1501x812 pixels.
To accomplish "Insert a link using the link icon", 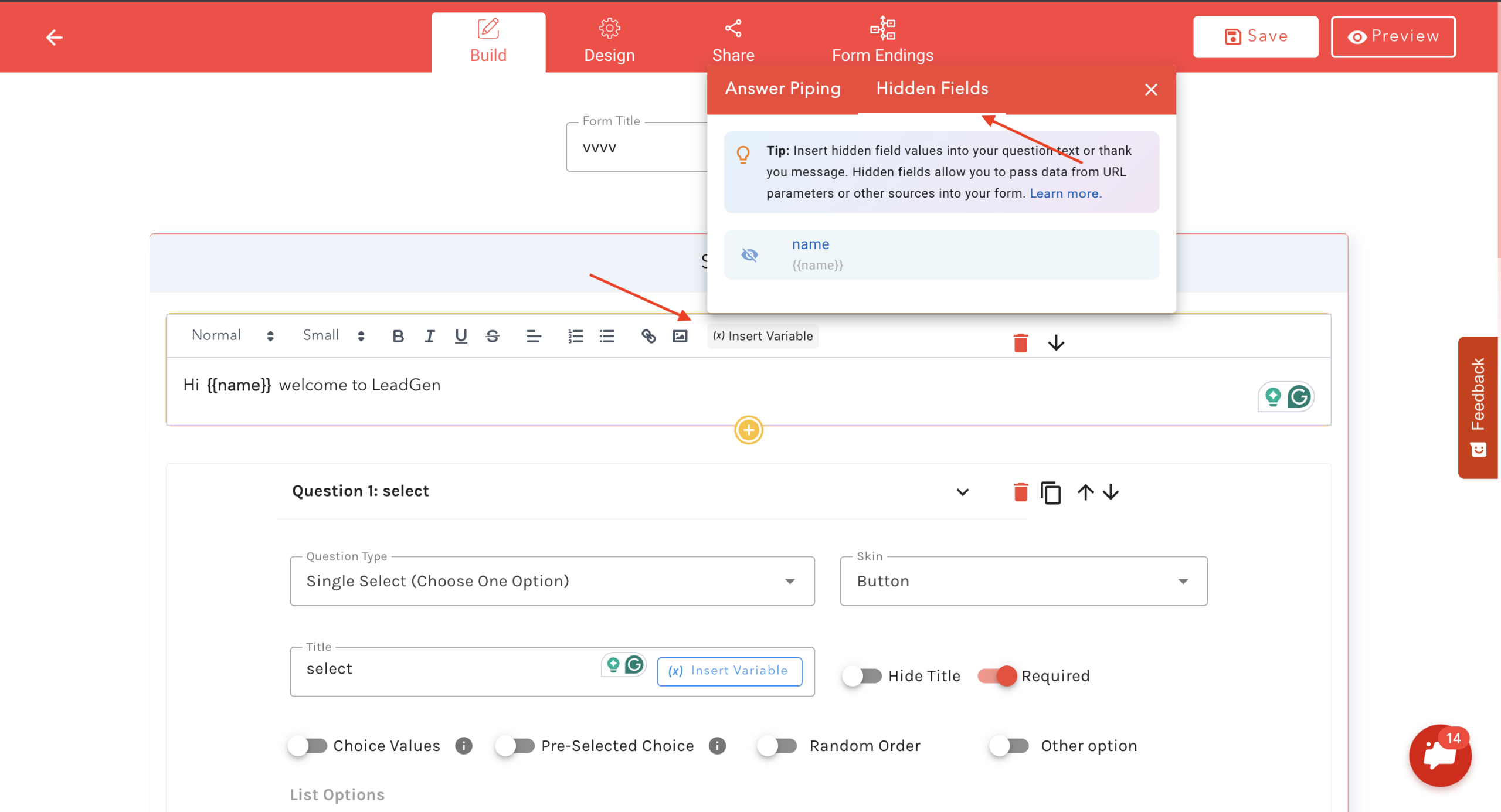I will 648,336.
